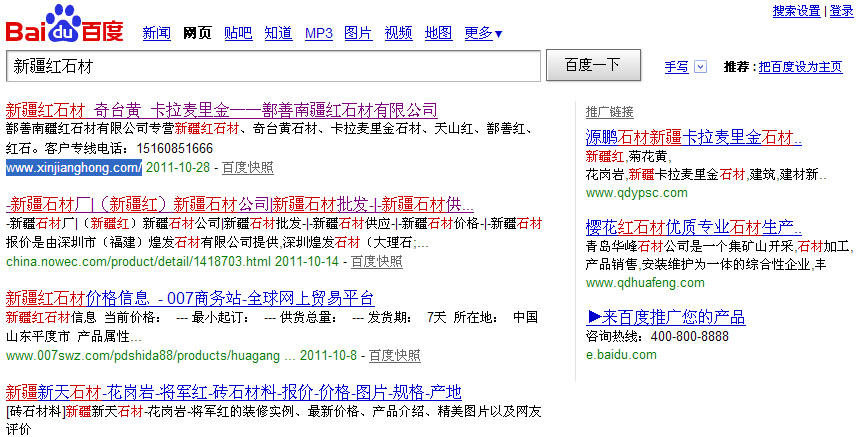858x437 pixels.
Task: Click the www.qdhuafeng.com ad URL
Action: click(645, 283)
